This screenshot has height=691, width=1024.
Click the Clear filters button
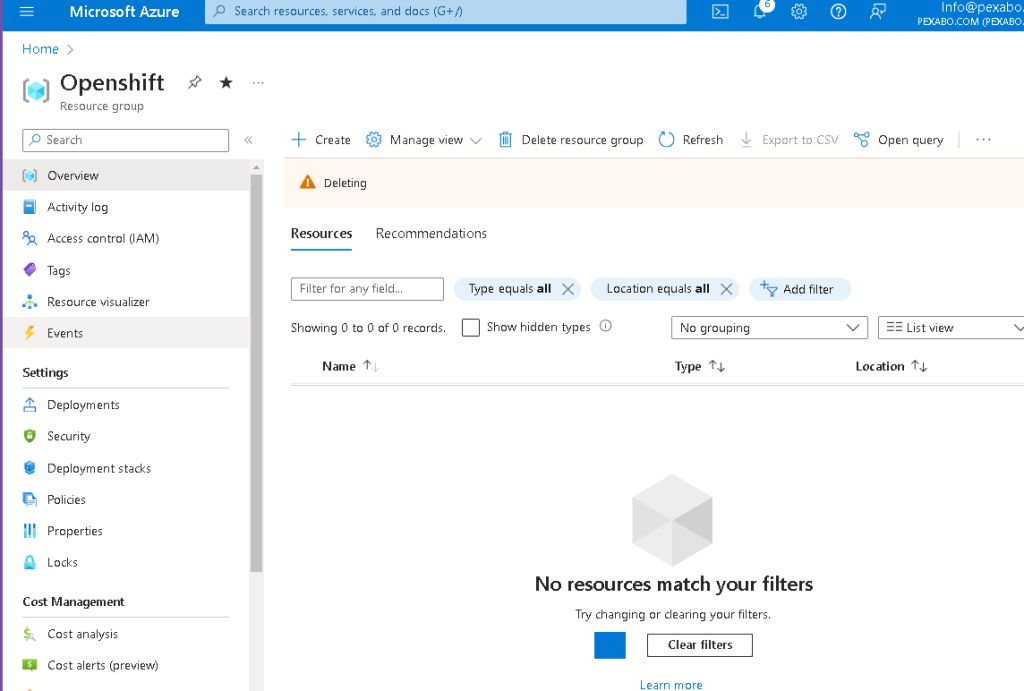point(700,645)
